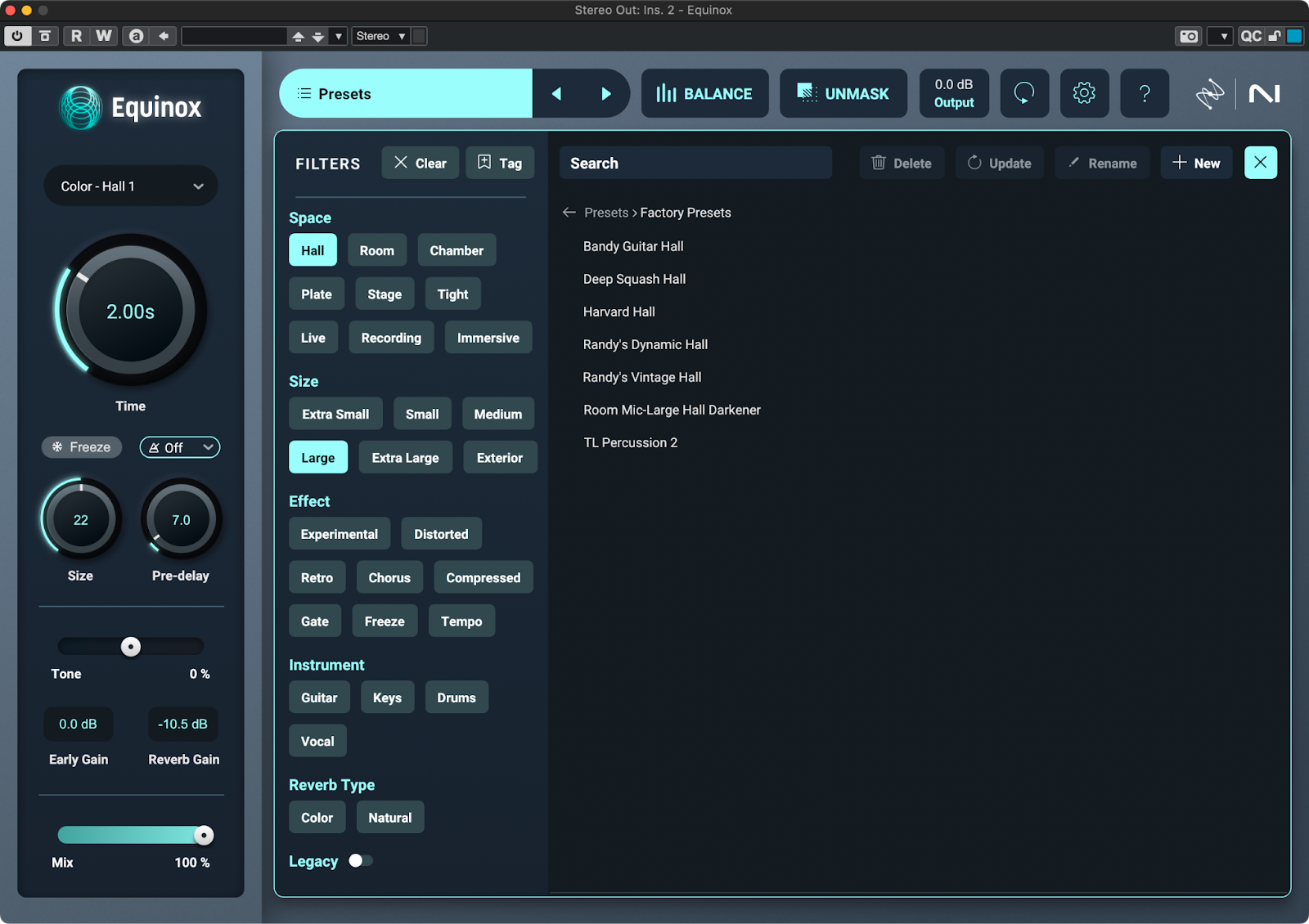Screen dimensions: 1309x924
Task: Go to the previous preset arrow
Action: [x=556, y=94]
